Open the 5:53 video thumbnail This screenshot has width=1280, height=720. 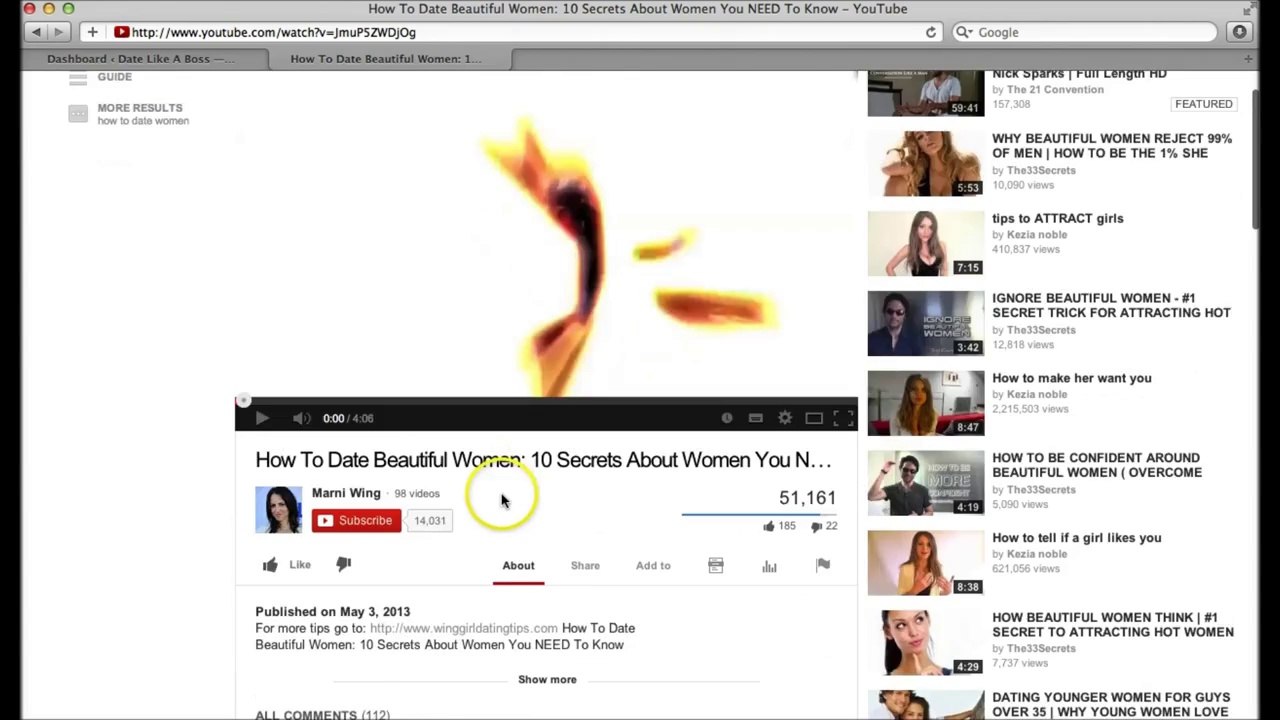click(x=925, y=163)
